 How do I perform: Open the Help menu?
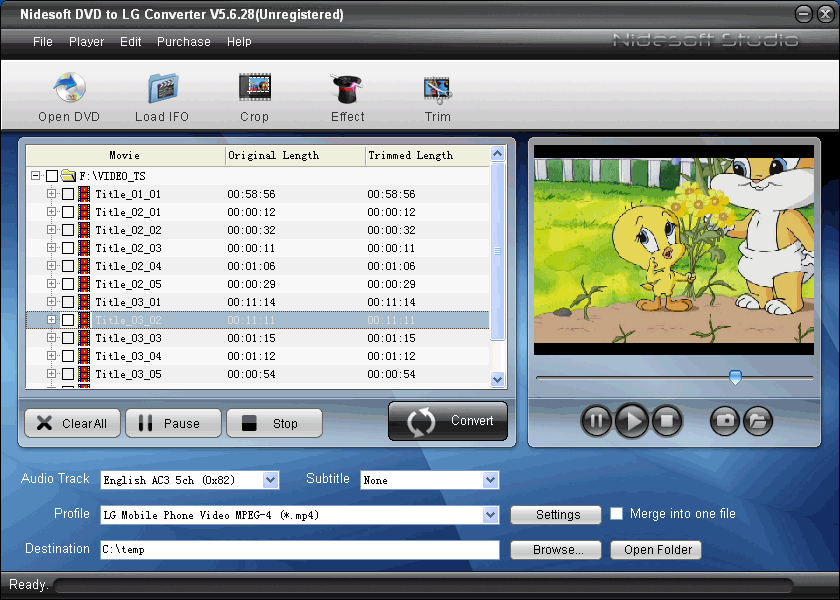point(239,42)
